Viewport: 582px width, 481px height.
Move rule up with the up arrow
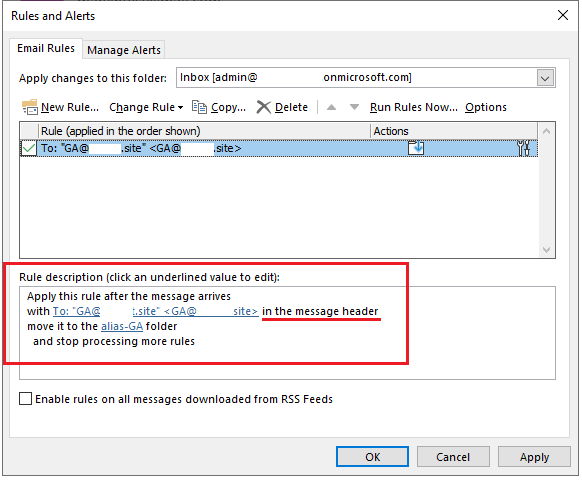(331, 107)
